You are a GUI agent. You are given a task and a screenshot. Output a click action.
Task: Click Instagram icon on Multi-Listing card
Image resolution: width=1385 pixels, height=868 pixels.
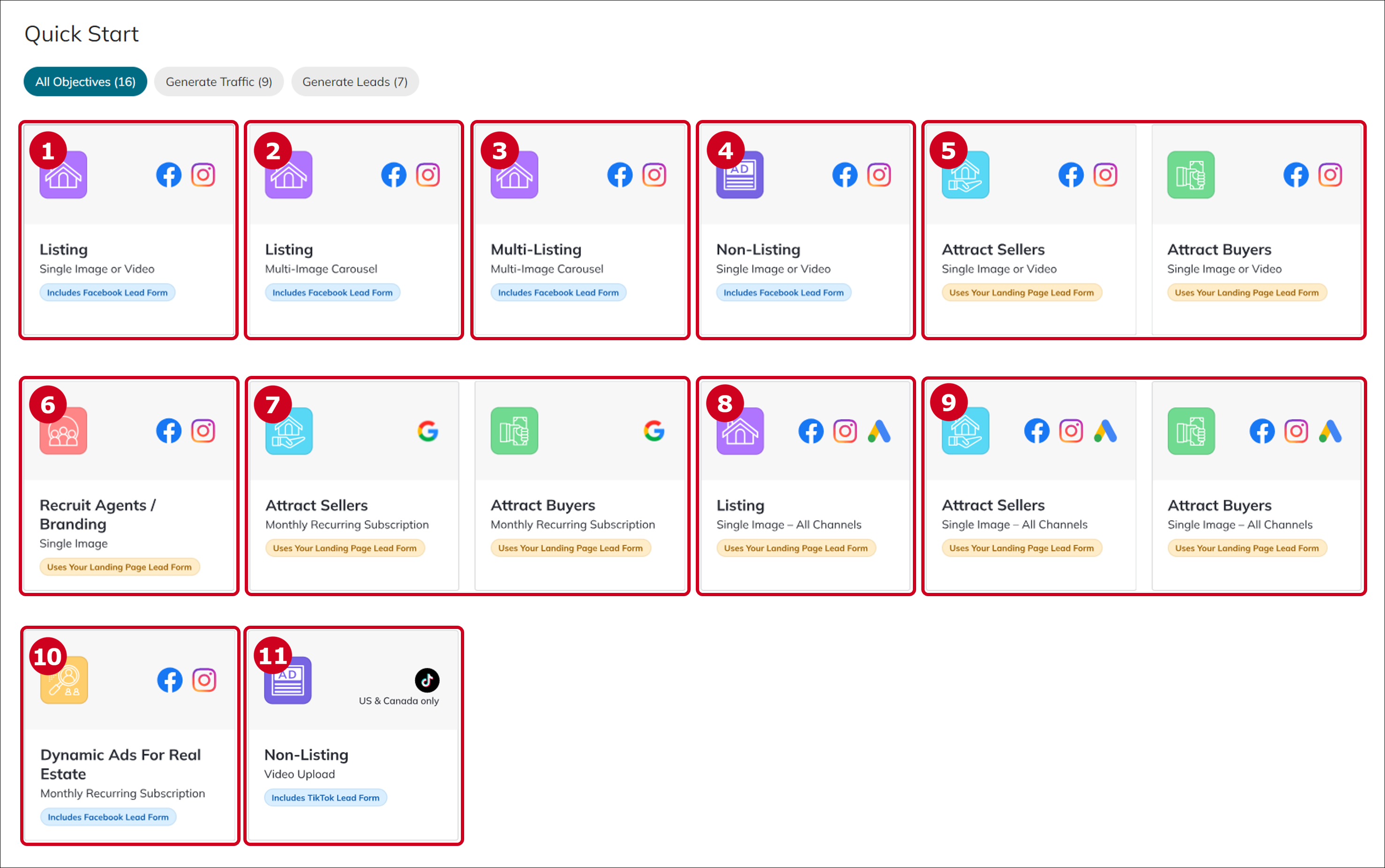(654, 174)
